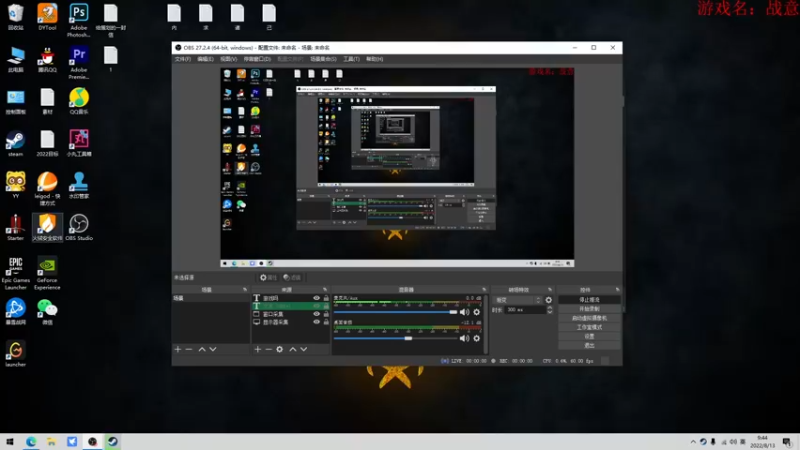
Task: Show hidden system tray icons chevron
Action: click(x=693, y=442)
